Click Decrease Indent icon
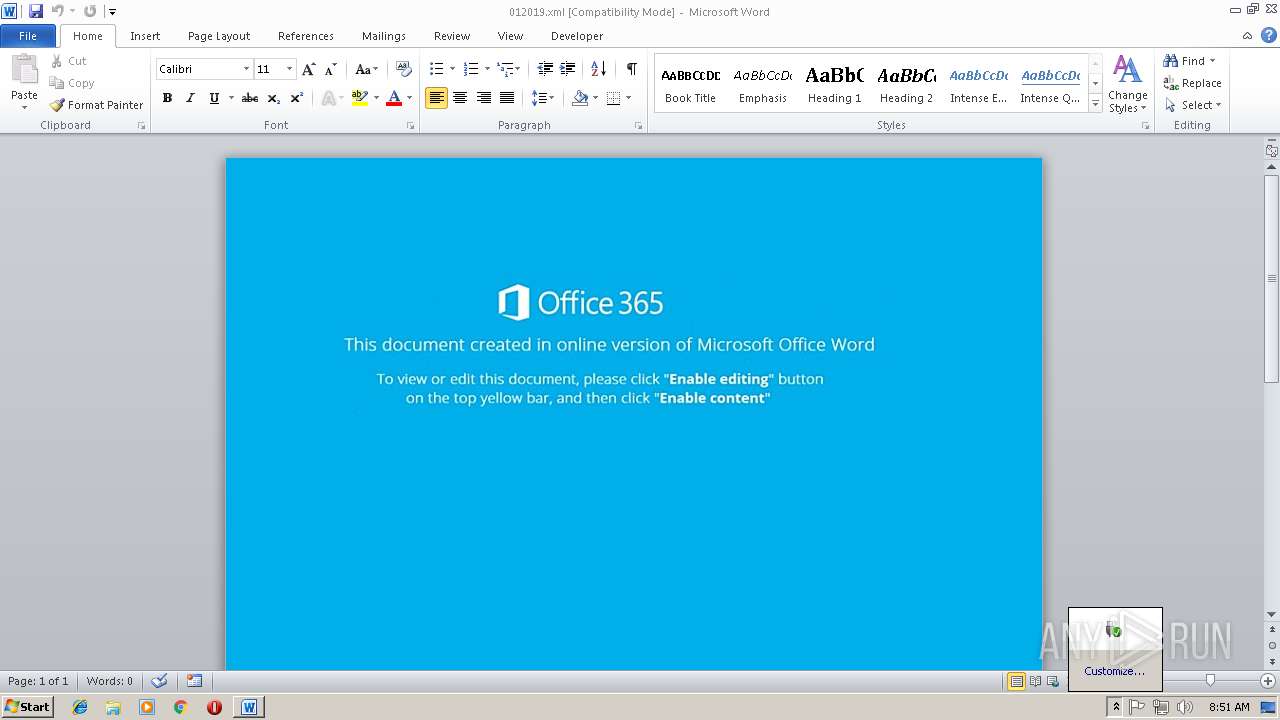1280x720 pixels. (545, 69)
